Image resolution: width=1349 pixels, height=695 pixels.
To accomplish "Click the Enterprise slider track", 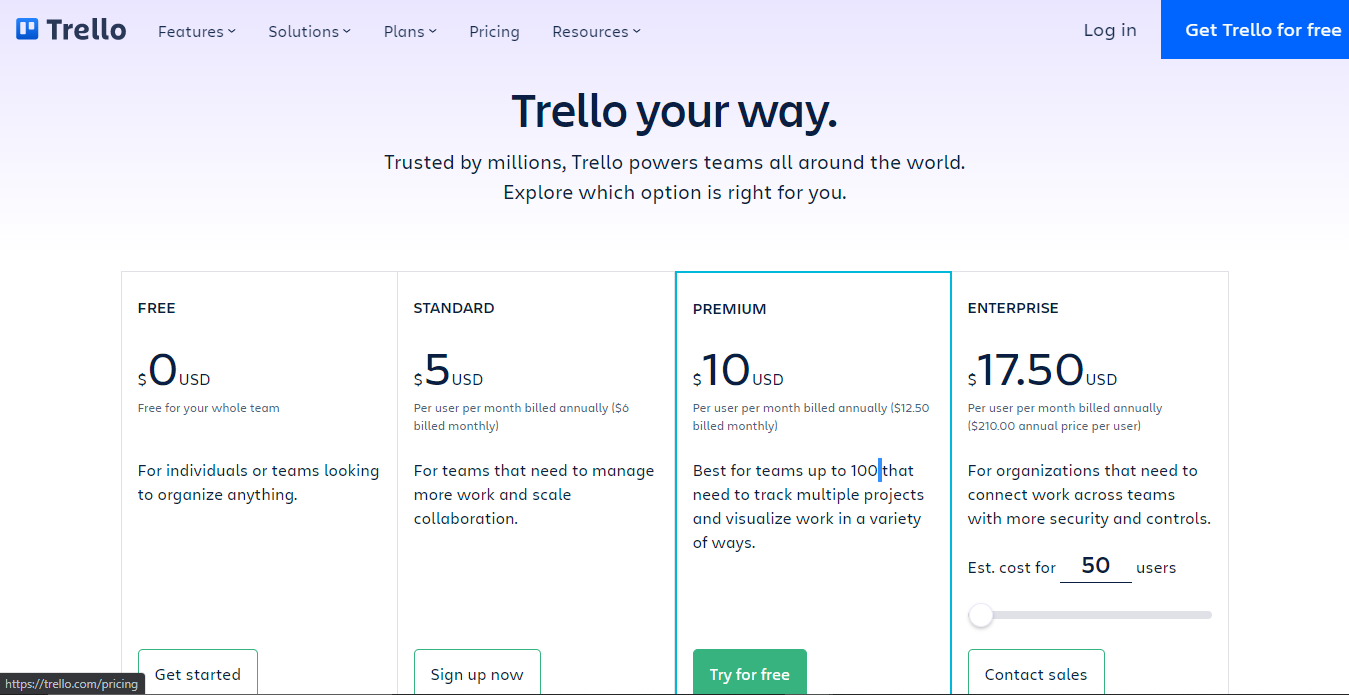I will click(x=1090, y=615).
